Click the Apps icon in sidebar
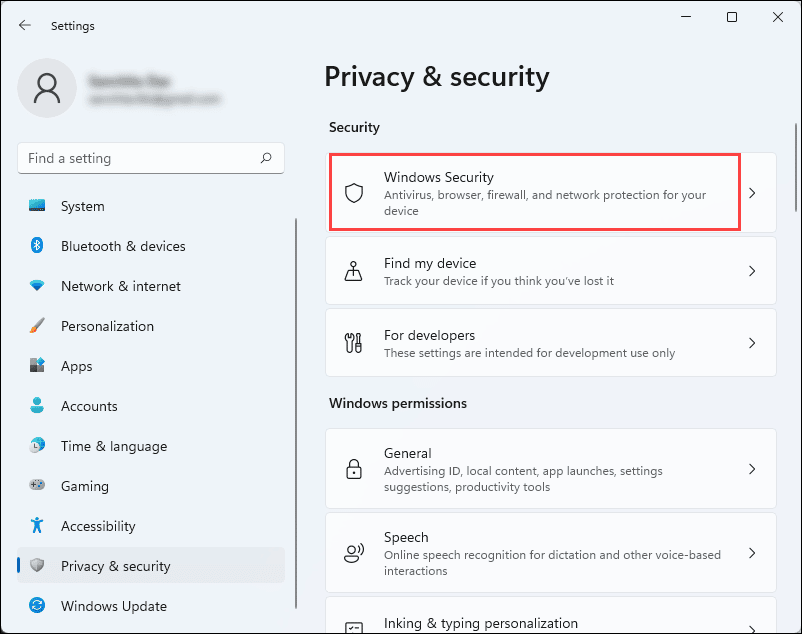This screenshot has width=802, height=634. click(x=37, y=366)
